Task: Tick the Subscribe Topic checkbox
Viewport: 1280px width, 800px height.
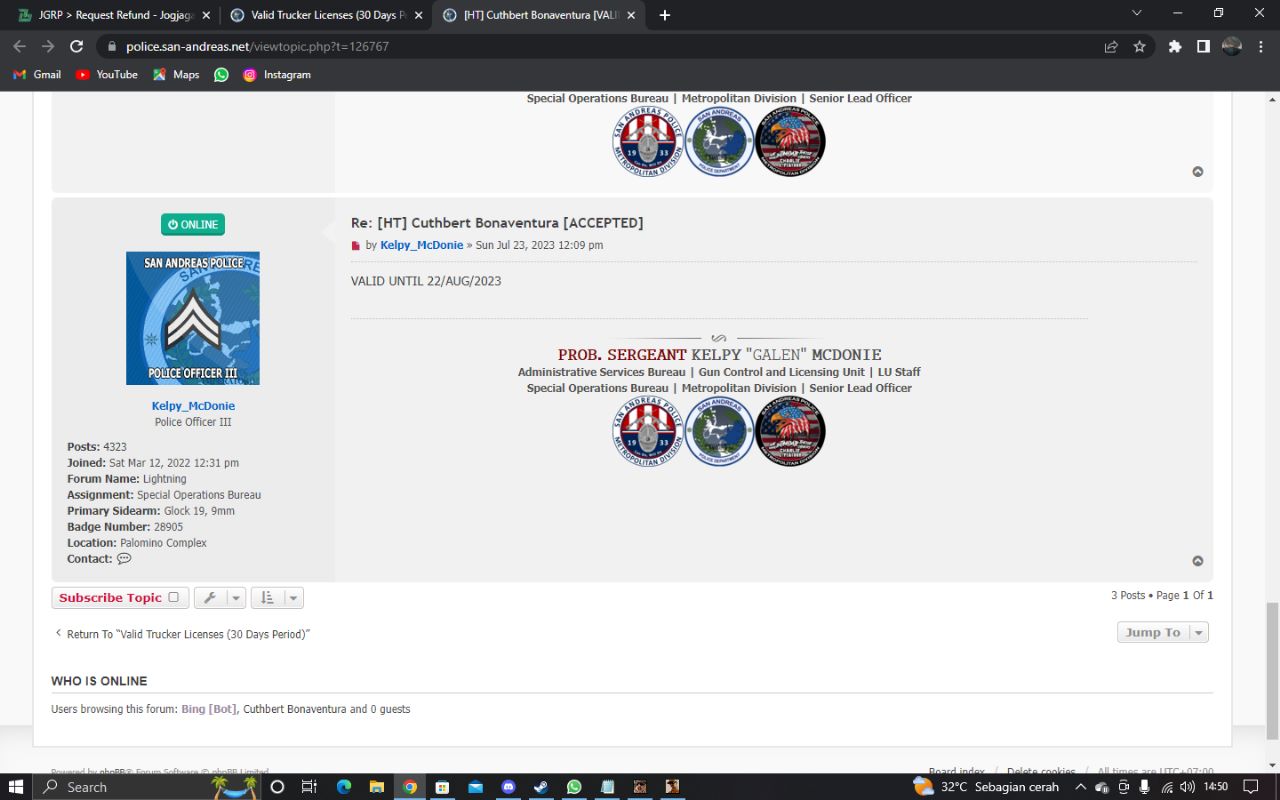Action: coord(173,597)
